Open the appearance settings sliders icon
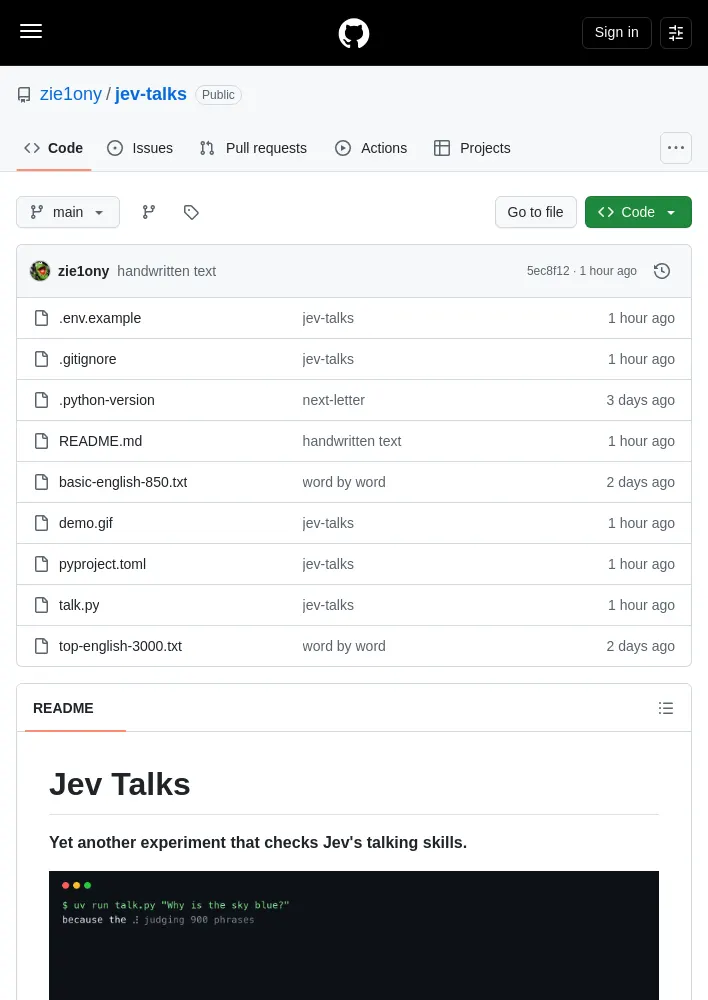This screenshot has width=708, height=1000. [x=675, y=33]
